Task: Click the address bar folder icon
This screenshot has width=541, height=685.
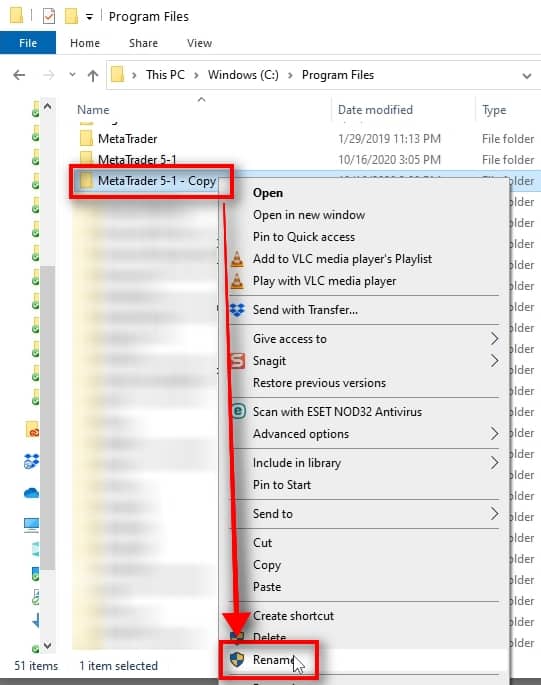Action: [x=117, y=75]
